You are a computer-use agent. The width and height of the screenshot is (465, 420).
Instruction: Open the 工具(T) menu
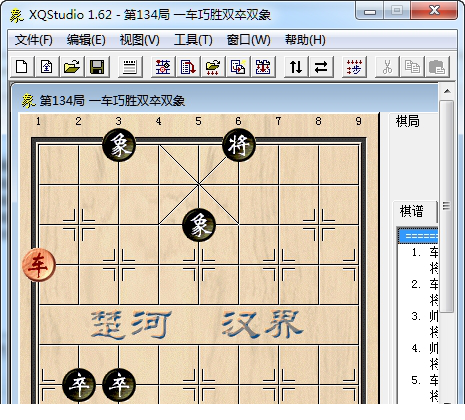tap(193, 40)
